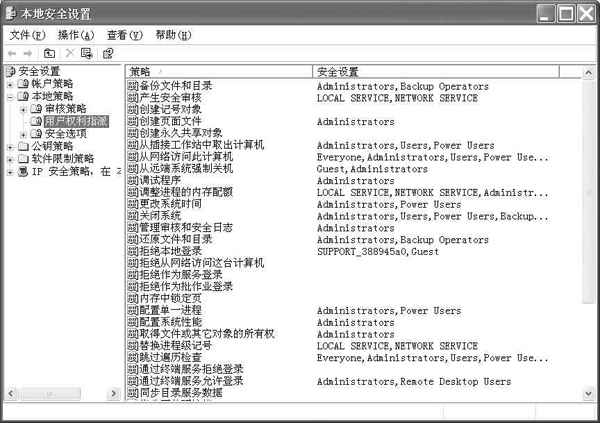Screen dimensions: 600x423
Task: Click the icon beside 拒绝作为服务登录
Action: 133,275
